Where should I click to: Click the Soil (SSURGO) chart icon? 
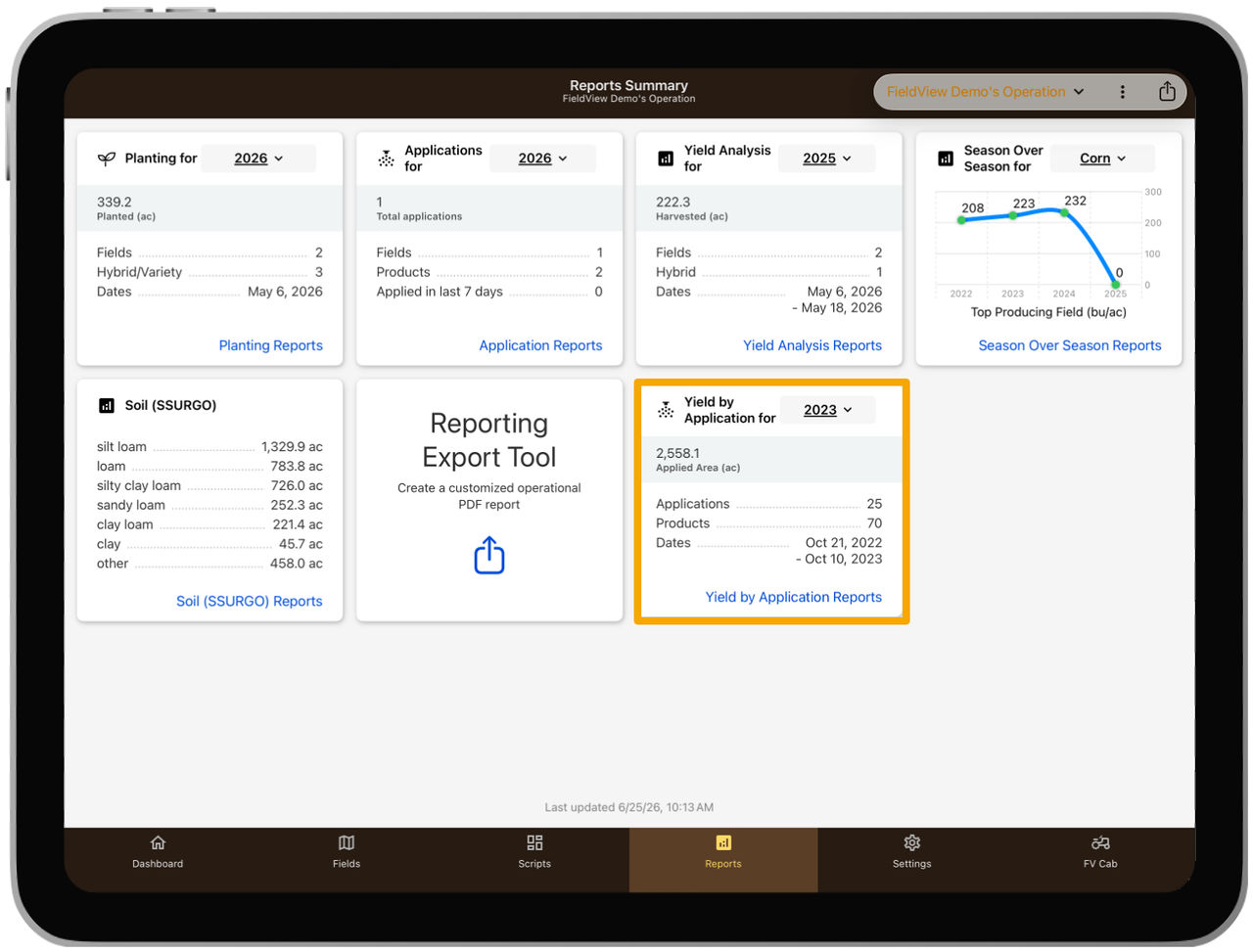coord(107,405)
